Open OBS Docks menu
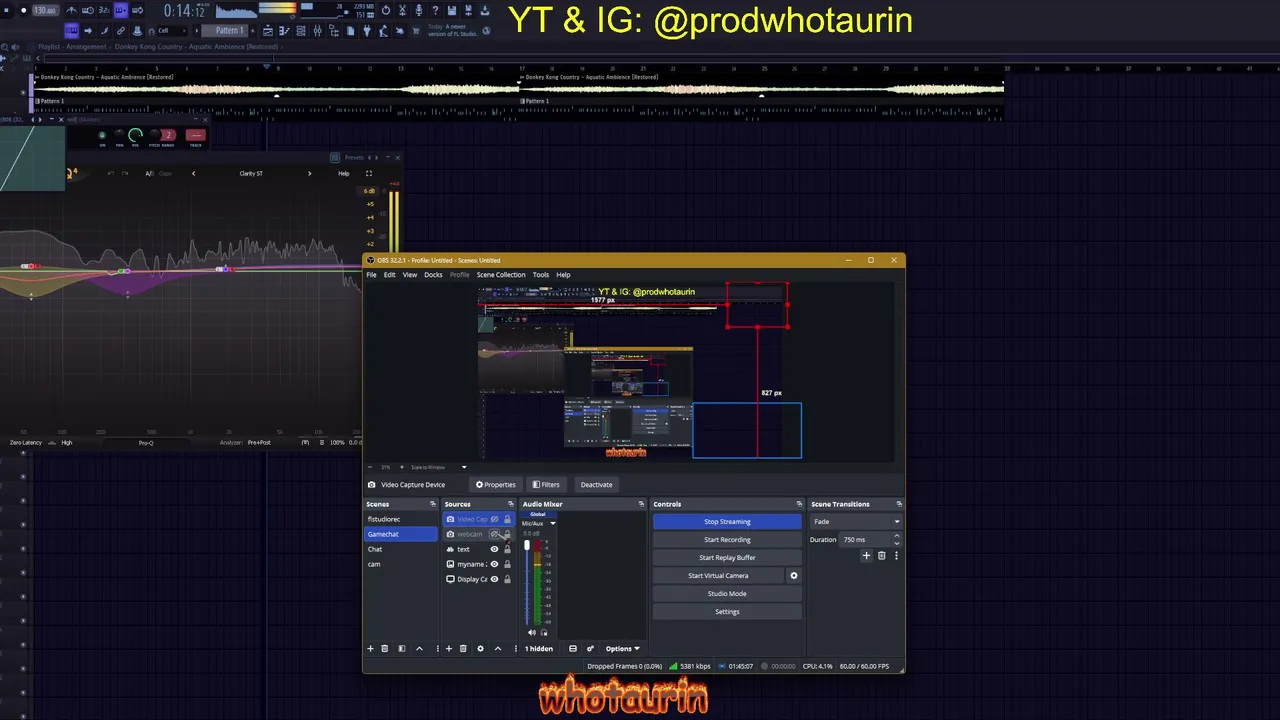Image resolution: width=1280 pixels, height=720 pixels. [x=433, y=275]
